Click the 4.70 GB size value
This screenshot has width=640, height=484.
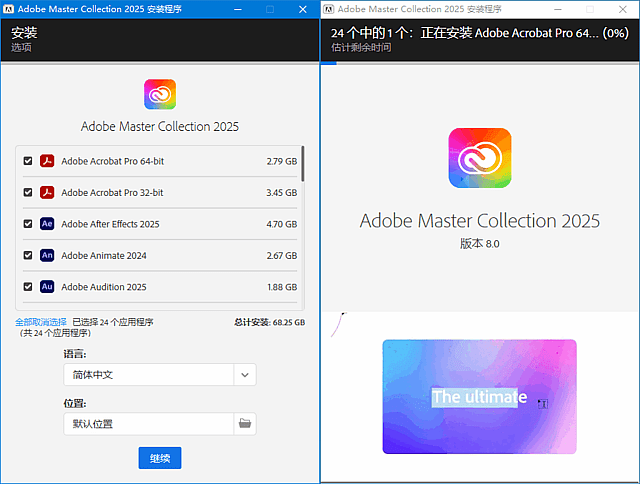click(282, 224)
